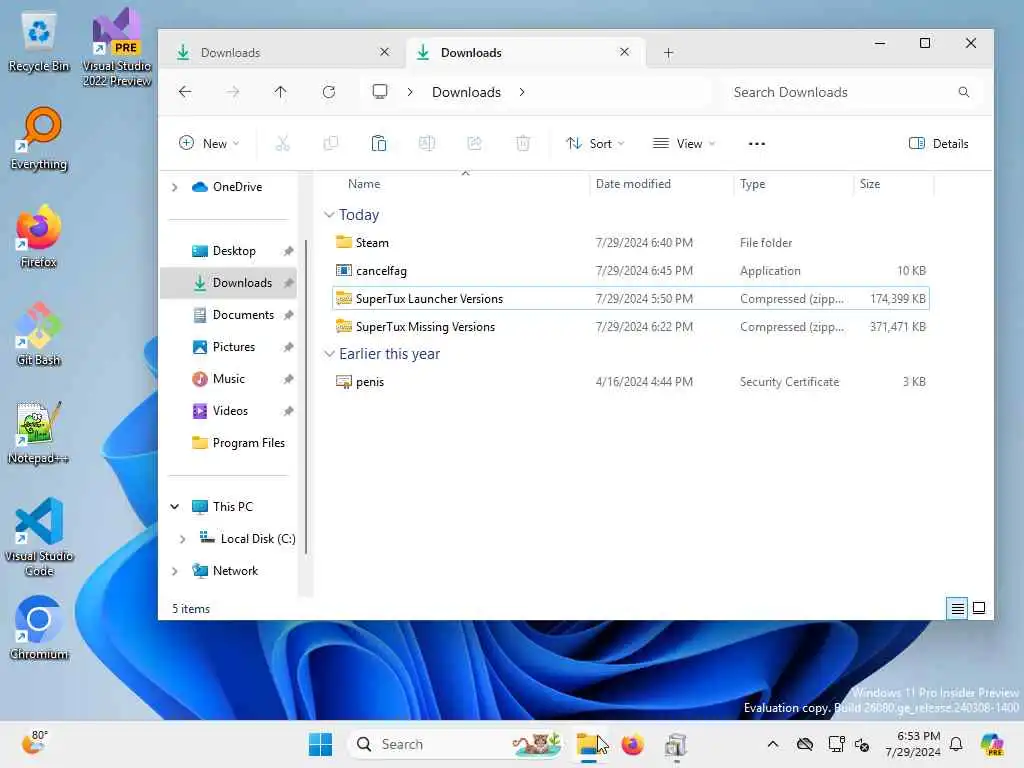
Task: Switch to the first Downloads tab
Action: coord(283,52)
